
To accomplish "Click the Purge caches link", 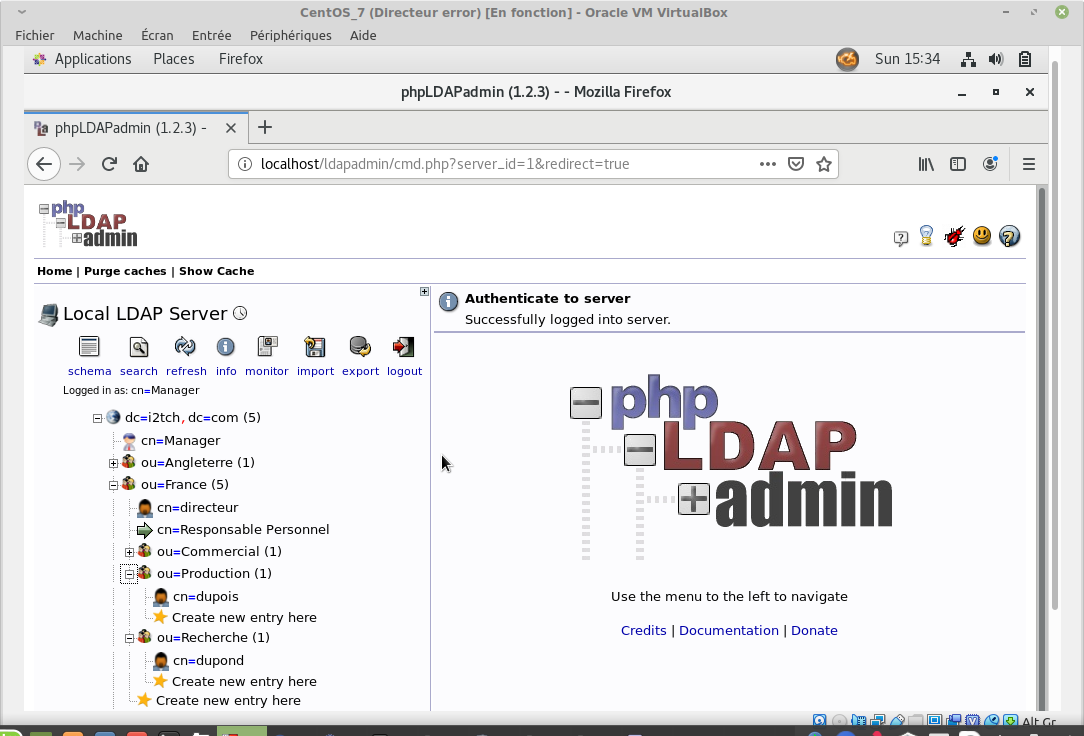I will click(125, 271).
